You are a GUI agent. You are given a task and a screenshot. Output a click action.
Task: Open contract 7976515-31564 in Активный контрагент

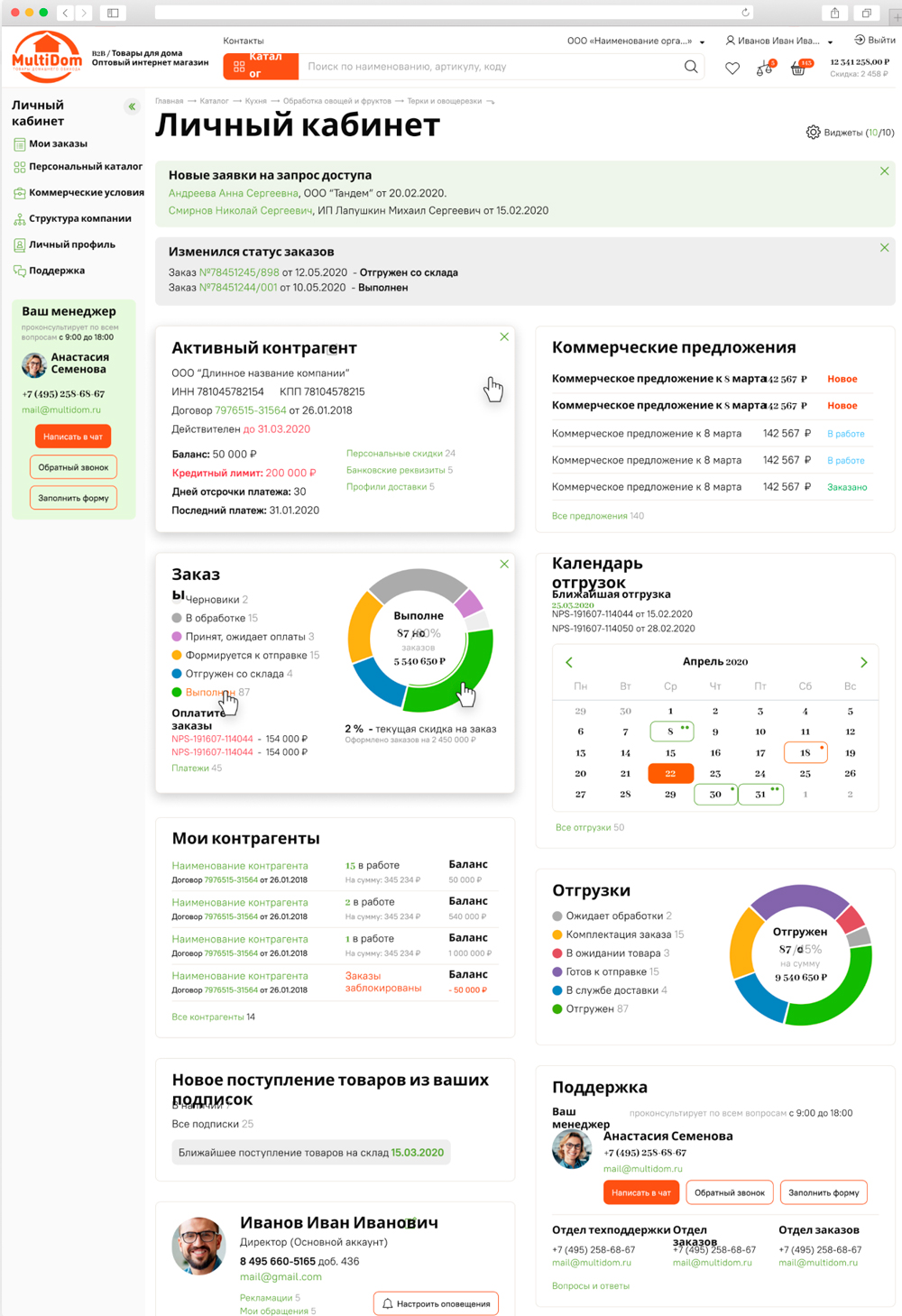tap(250, 410)
